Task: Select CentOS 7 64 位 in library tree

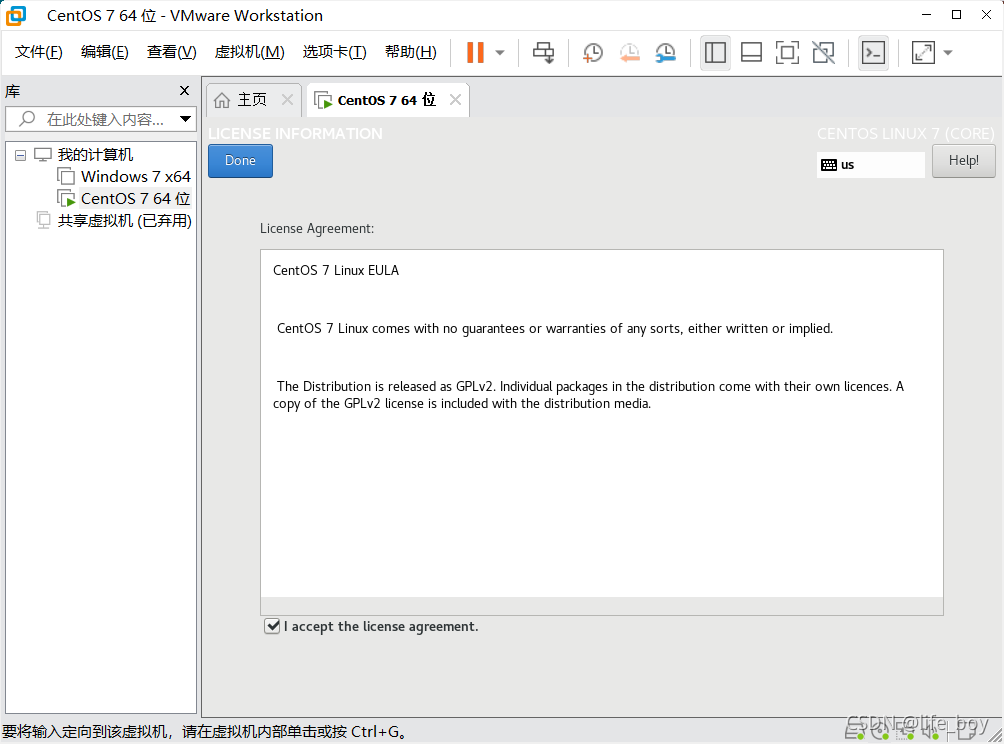Action: click(136, 198)
